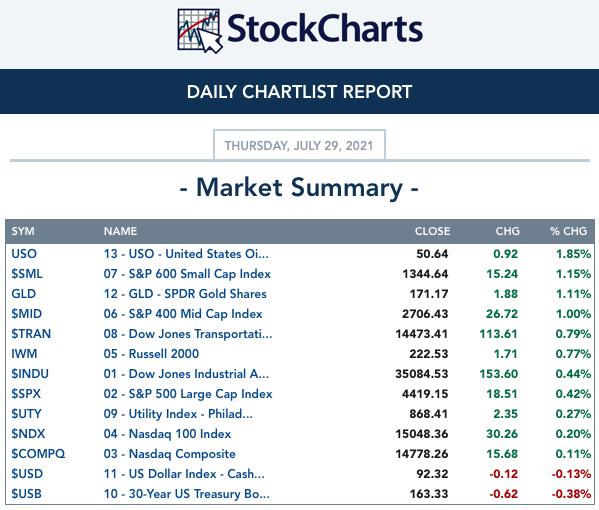599x510 pixels.
Task: Click the StockCharts logo icon
Action: tap(199, 31)
